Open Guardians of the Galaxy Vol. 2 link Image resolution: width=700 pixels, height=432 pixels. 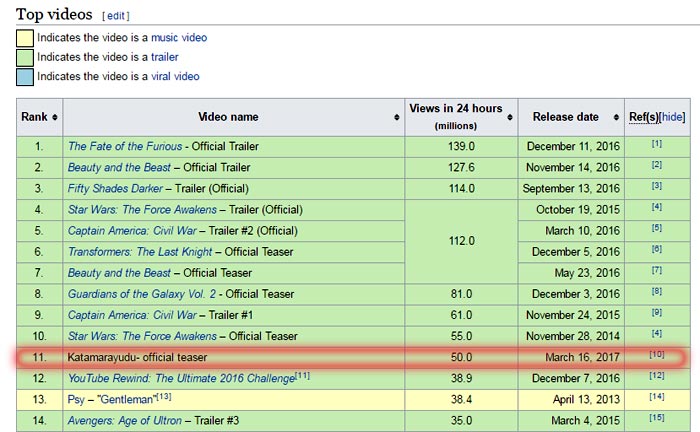pyautogui.click(x=142, y=294)
